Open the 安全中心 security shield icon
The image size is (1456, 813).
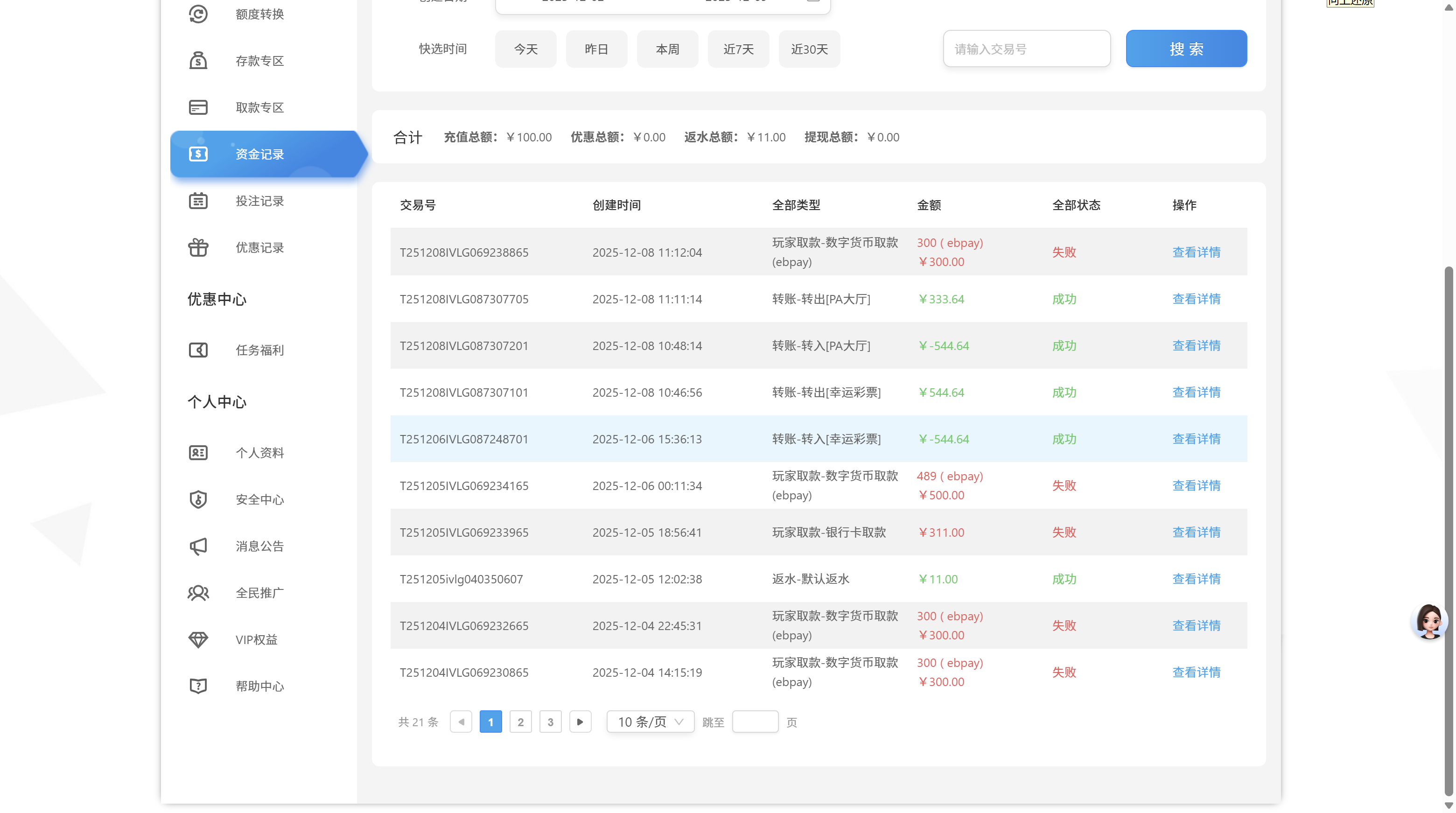[x=198, y=499]
